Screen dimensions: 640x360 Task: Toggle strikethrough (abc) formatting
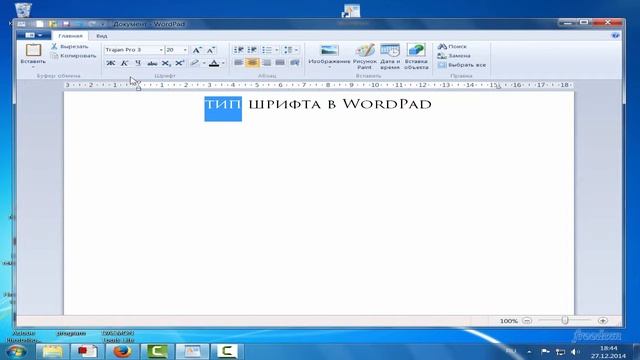coord(152,63)
